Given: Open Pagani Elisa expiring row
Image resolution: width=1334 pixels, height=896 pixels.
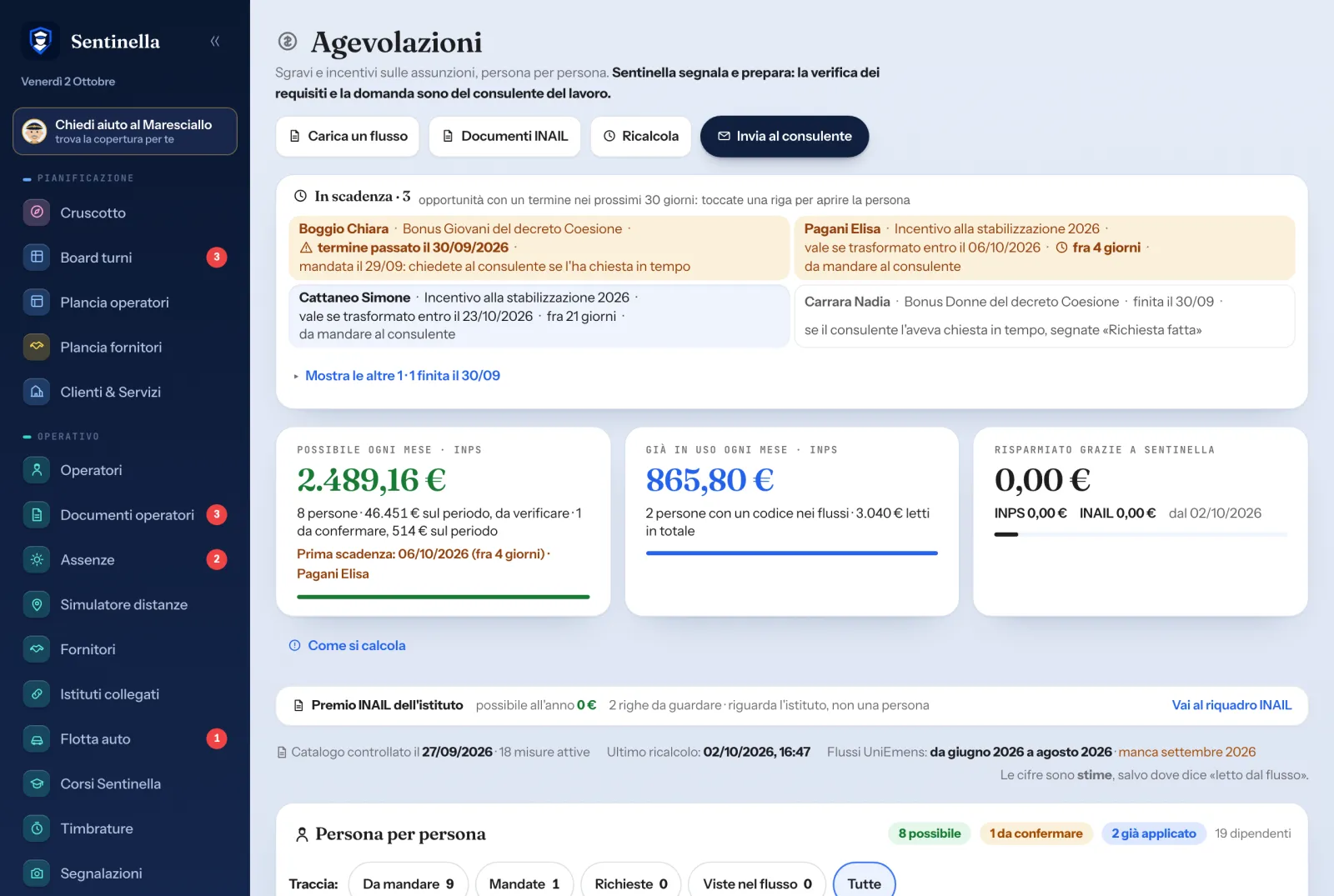Looking at the screenshot, I should [x=1045, y=248].
